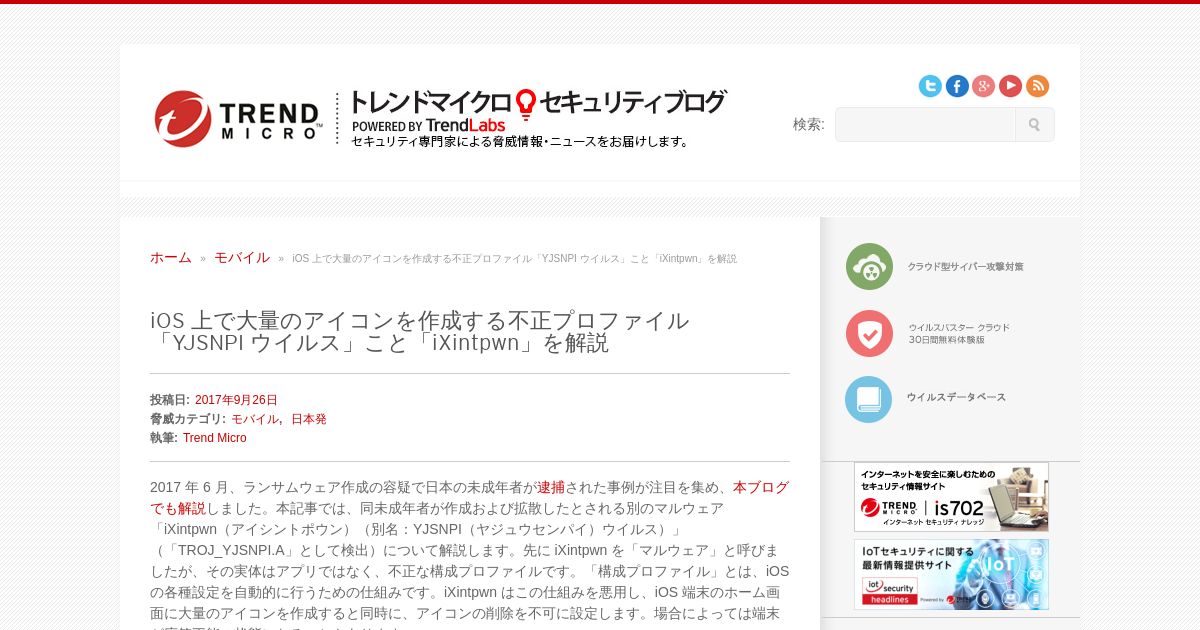Open the YouTube social icon
This screenshot has width=1200, height=630.
click(x=1011, y=86)
